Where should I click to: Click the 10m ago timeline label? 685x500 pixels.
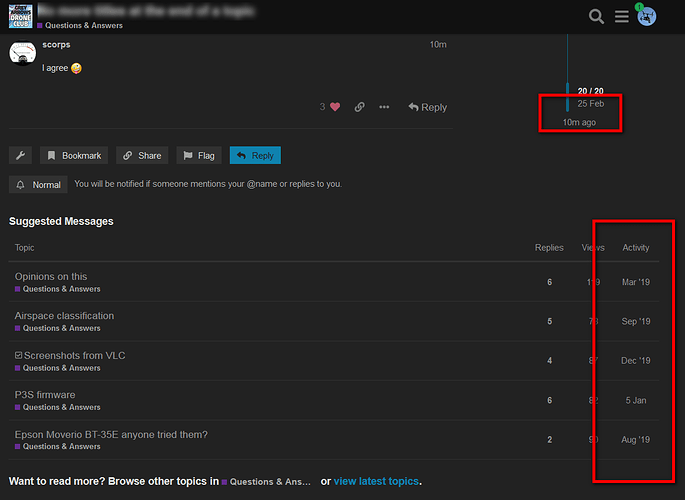click(579, 122)
